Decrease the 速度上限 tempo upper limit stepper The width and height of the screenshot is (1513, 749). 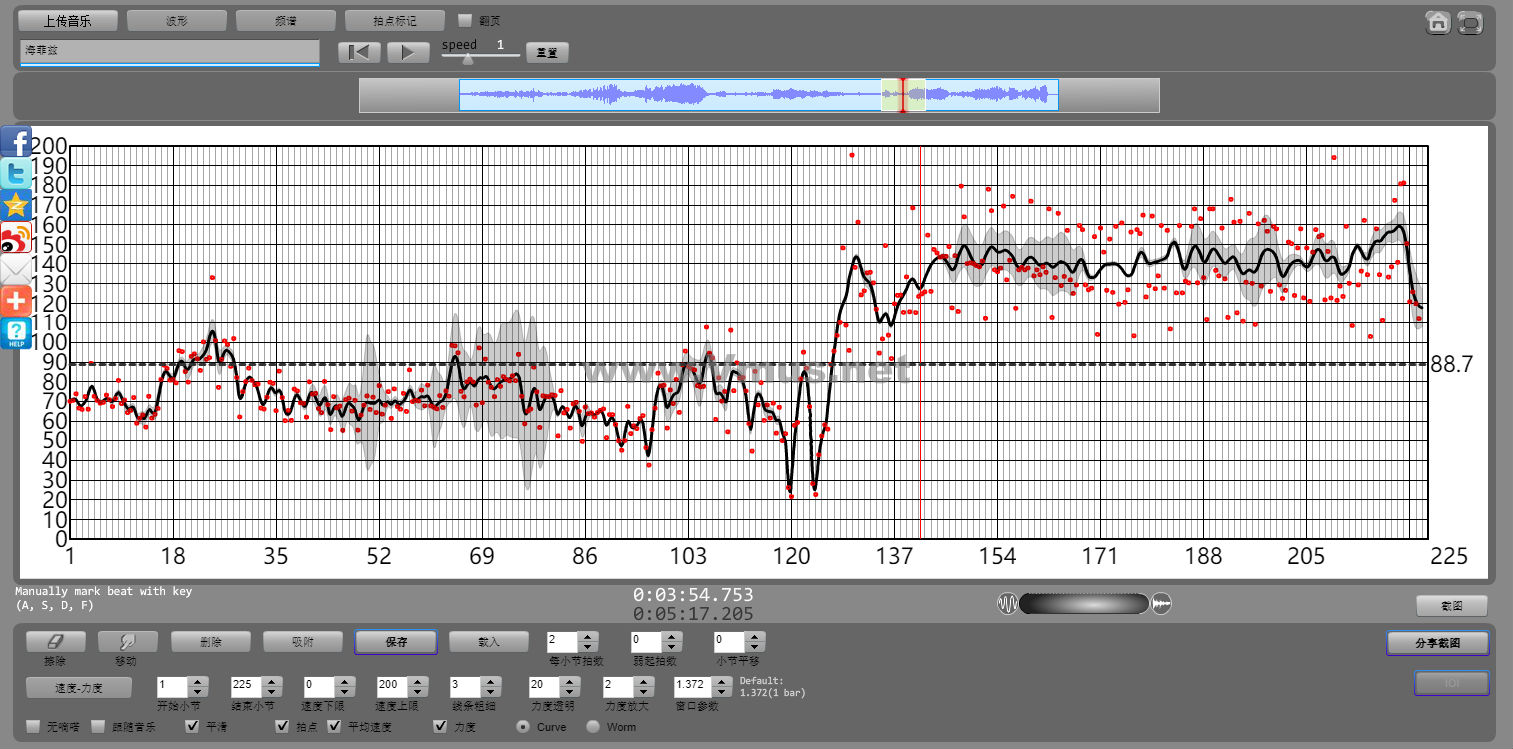click(x=417, y=692)
